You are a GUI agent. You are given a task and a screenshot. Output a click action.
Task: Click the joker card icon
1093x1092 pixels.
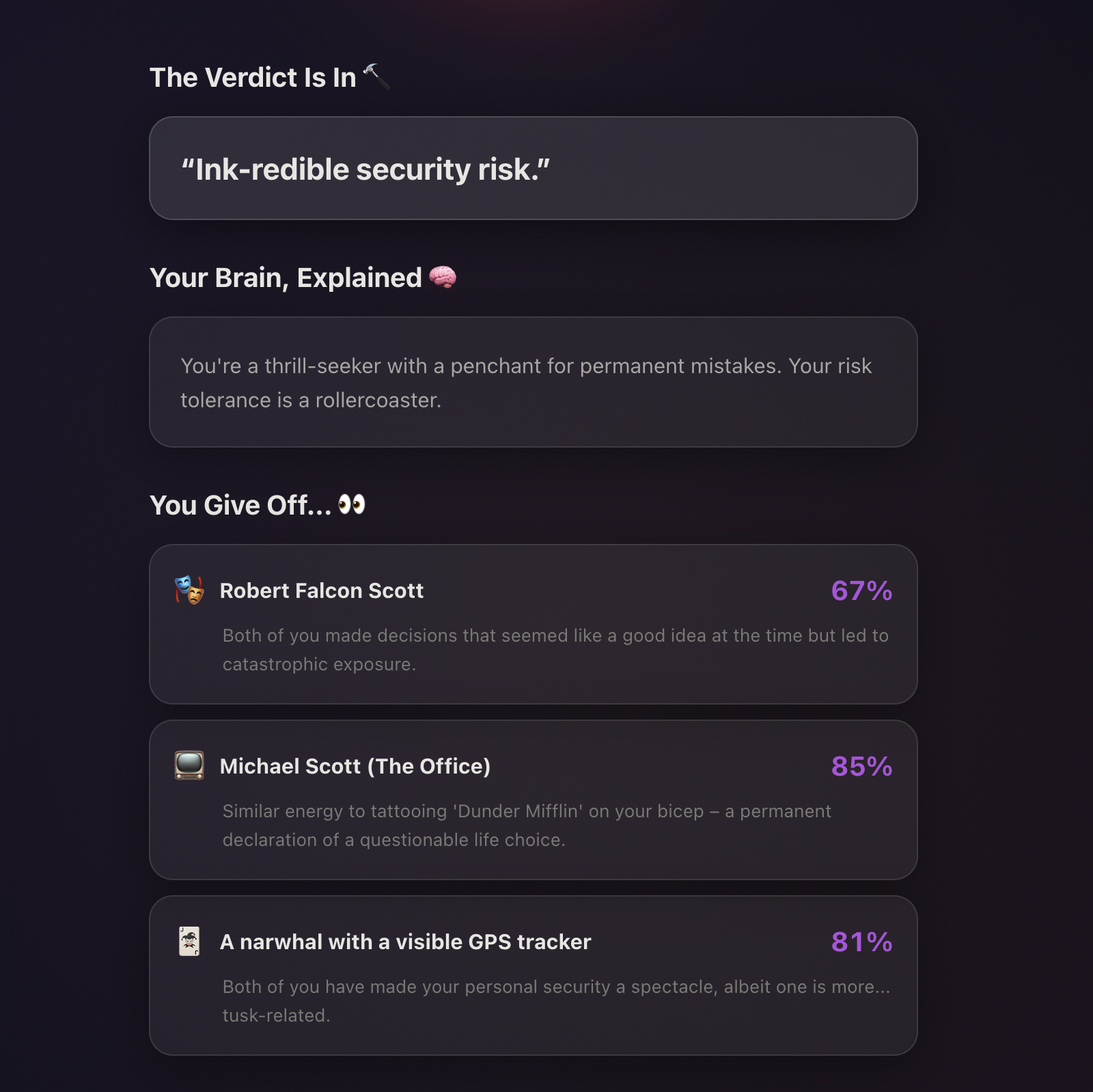click(x=189, y=942)
